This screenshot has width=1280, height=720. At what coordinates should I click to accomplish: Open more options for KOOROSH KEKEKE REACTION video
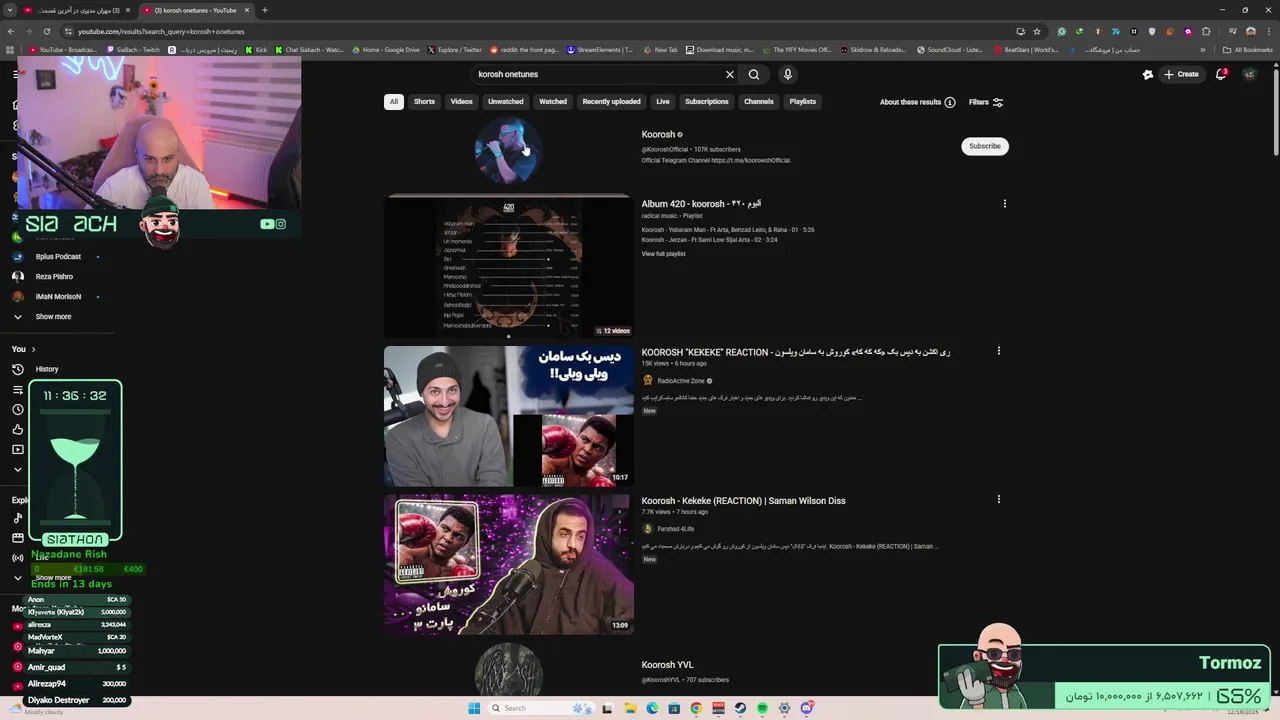998,351
